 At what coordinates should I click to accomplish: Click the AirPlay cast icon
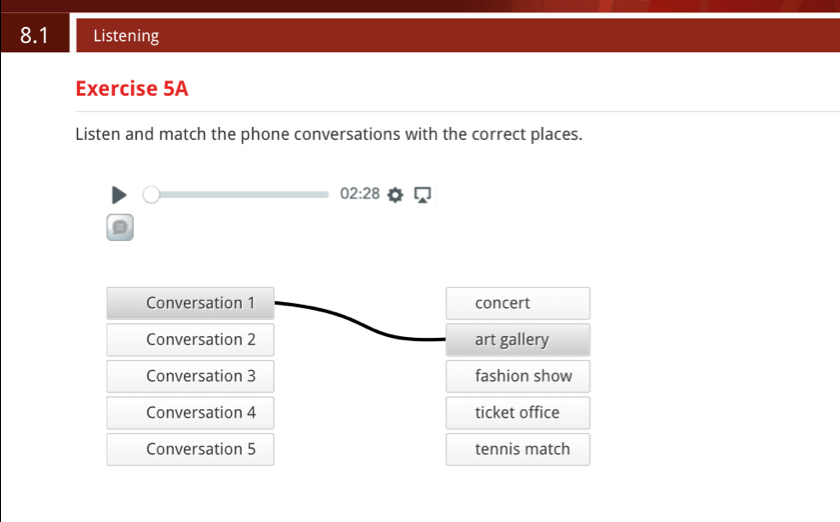click(x=422, y=194)
